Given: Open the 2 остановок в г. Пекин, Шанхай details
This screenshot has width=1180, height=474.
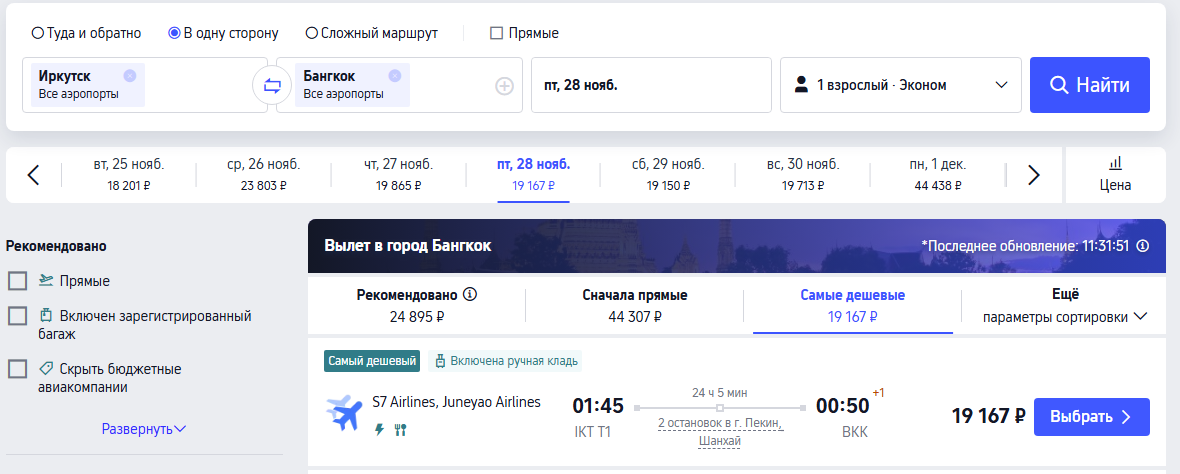Looking at the screenshot, I should [719, 432].
